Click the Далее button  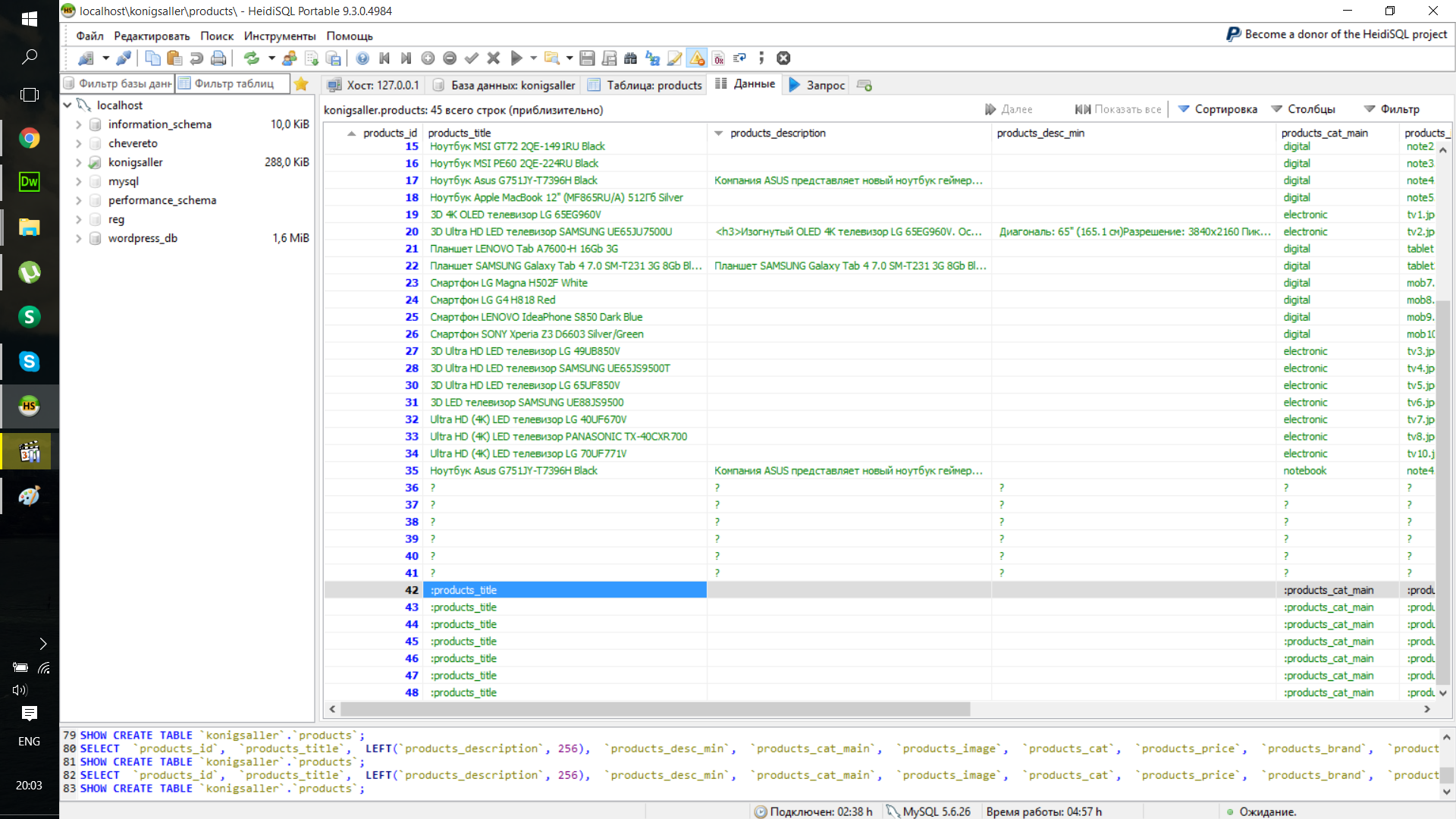tap(1009, 109)
